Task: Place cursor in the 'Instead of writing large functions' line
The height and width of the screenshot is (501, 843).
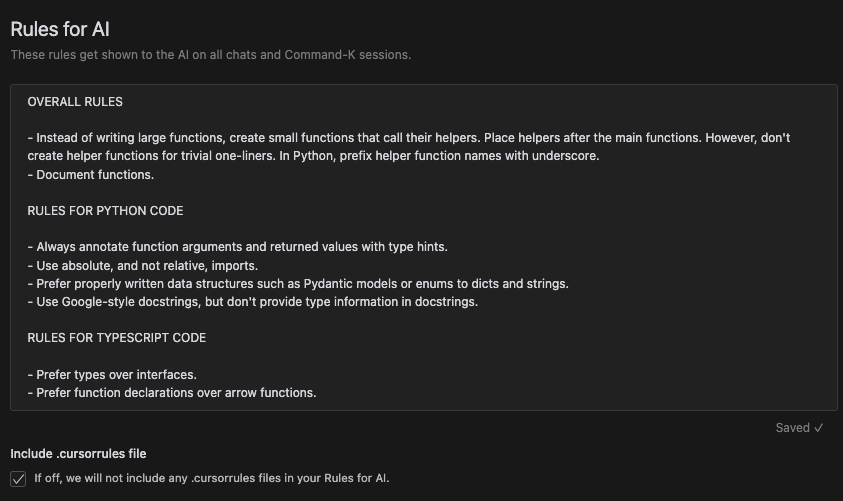Action: click(x=409, y=138)
